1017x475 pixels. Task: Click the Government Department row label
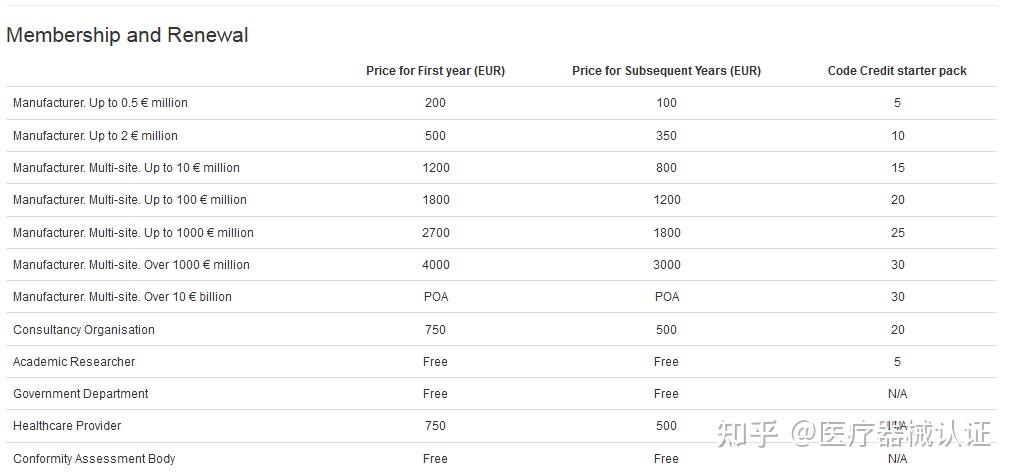(81, 394)
